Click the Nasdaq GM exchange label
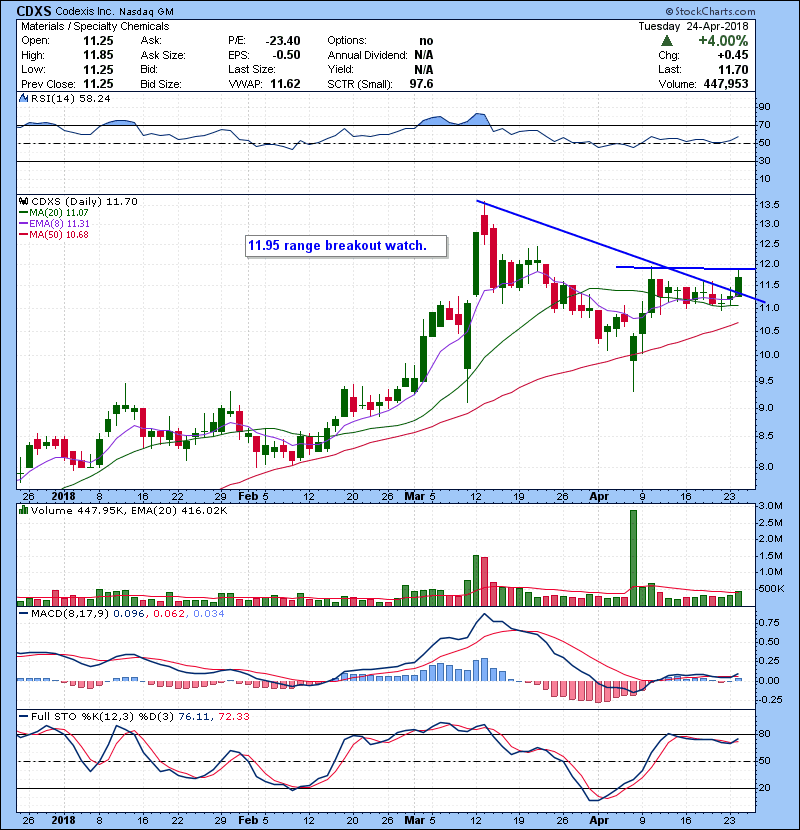The height and width of the screenshot is (830, 800). pos(146,11)
